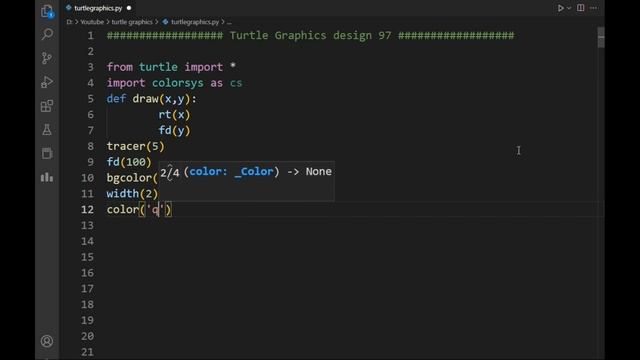Image resolution: width=640 pixels, height=360 pixels.
Task: Close the unsaved turtlegraphics.py tab dot
Action: (129, 8)
